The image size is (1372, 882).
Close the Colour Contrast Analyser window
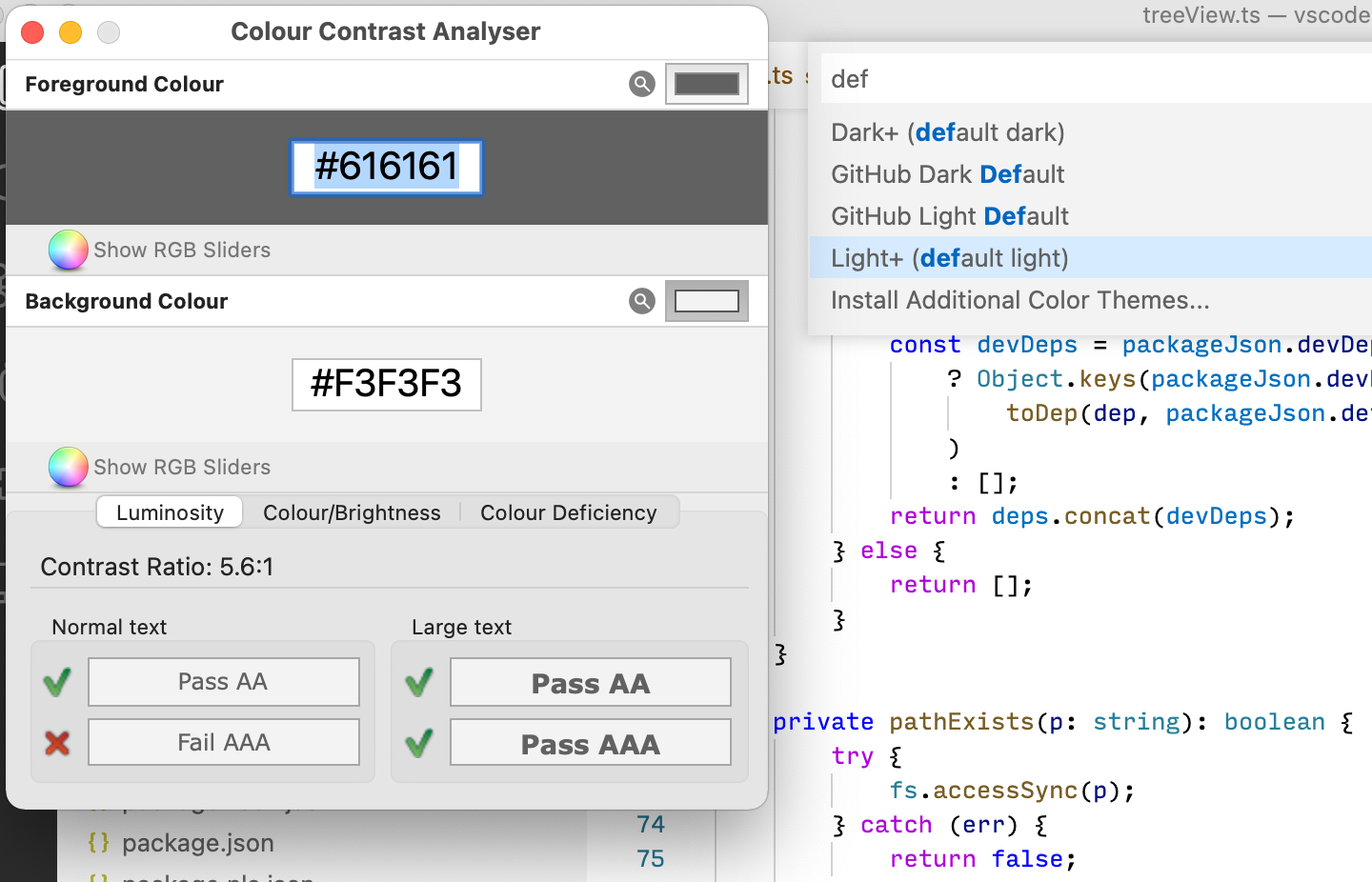coord(32,32)
